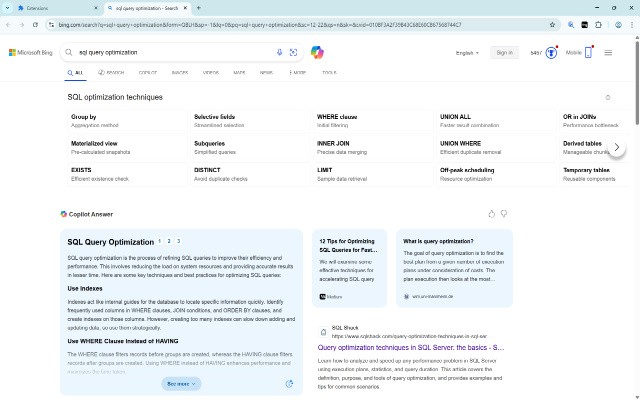Click the blue search extension icon

[571, 25]
